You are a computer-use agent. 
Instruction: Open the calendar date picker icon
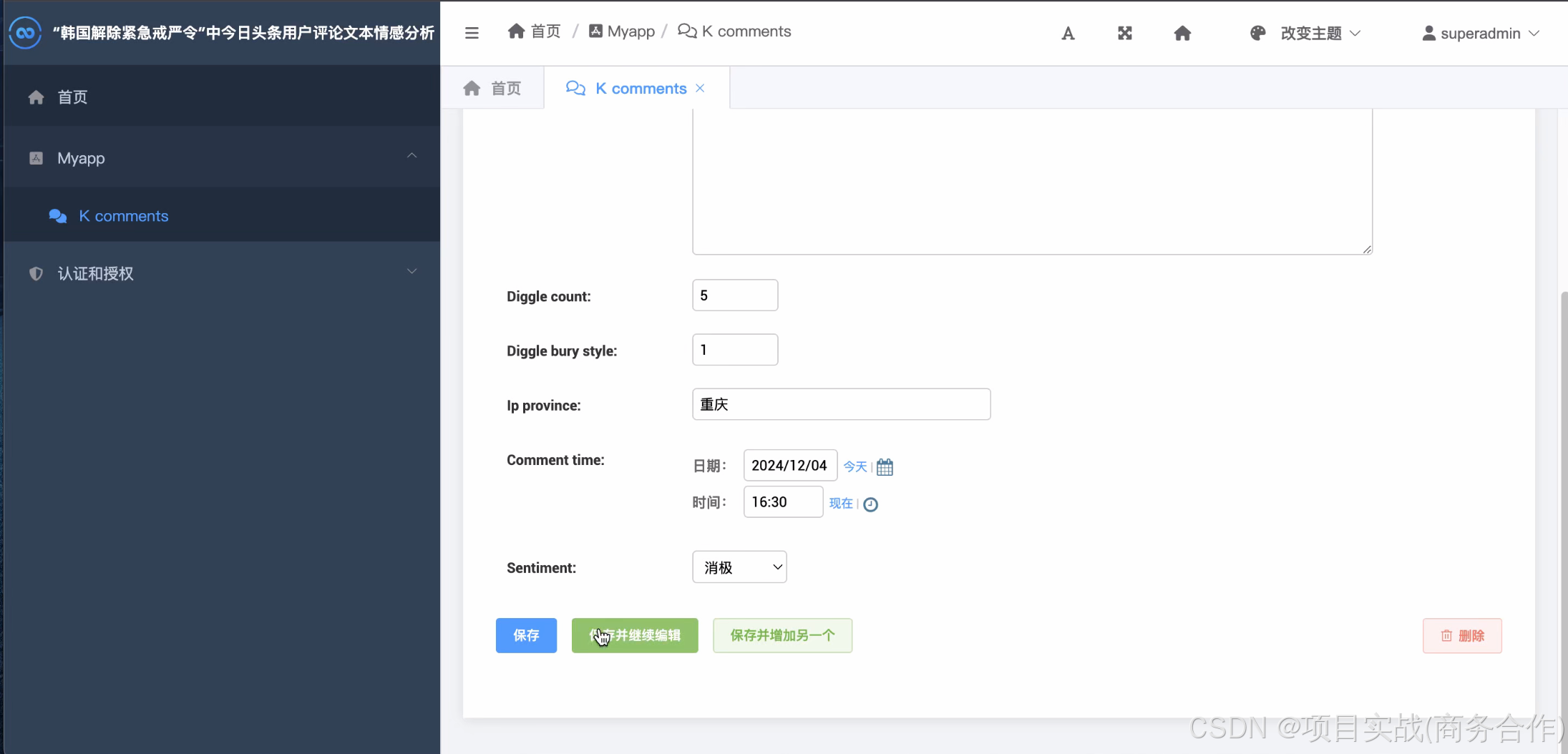pyautogui.click(x=885, y=467)
